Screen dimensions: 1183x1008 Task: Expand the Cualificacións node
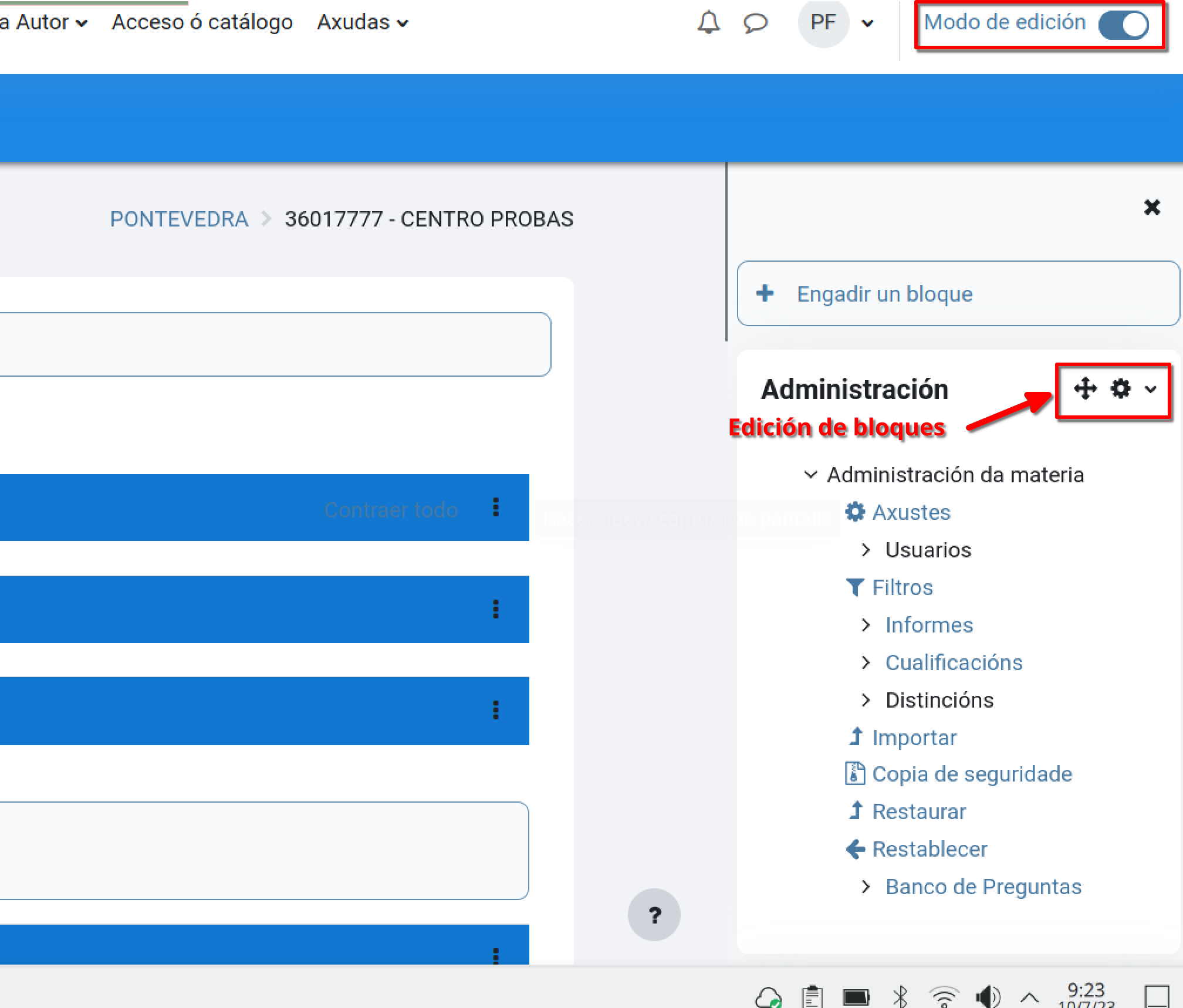pos(866,662)
